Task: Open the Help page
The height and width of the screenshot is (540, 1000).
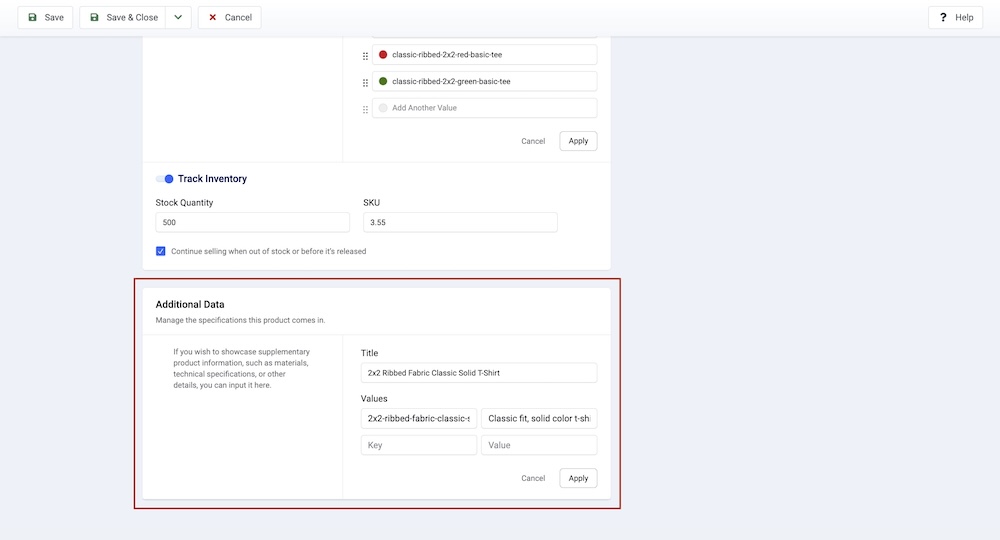Action: click(955, 17)
